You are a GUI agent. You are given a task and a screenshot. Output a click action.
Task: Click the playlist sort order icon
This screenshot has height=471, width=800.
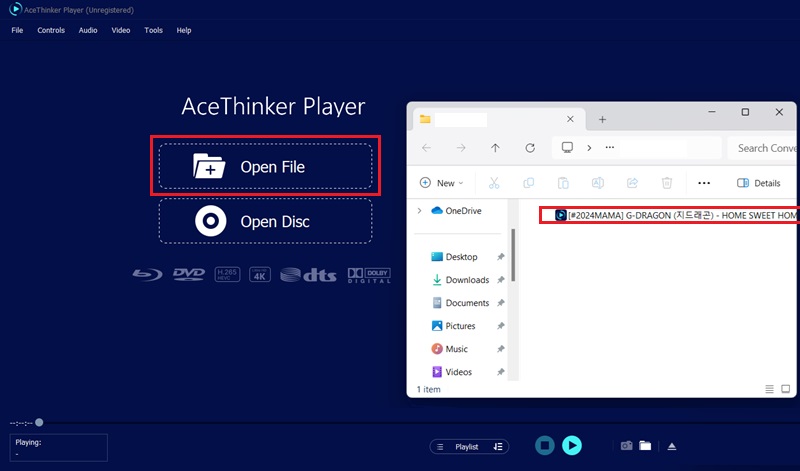[x=498, y=447]
